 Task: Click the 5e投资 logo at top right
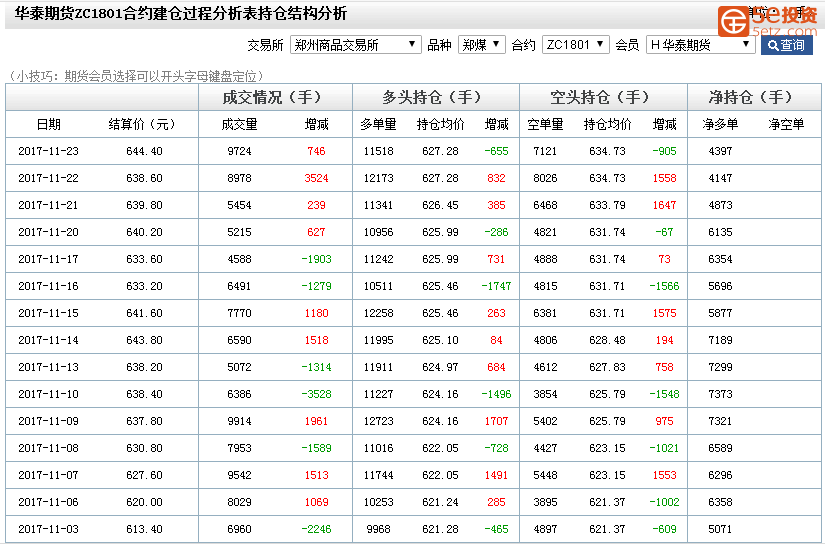click(x=768, y=21)
